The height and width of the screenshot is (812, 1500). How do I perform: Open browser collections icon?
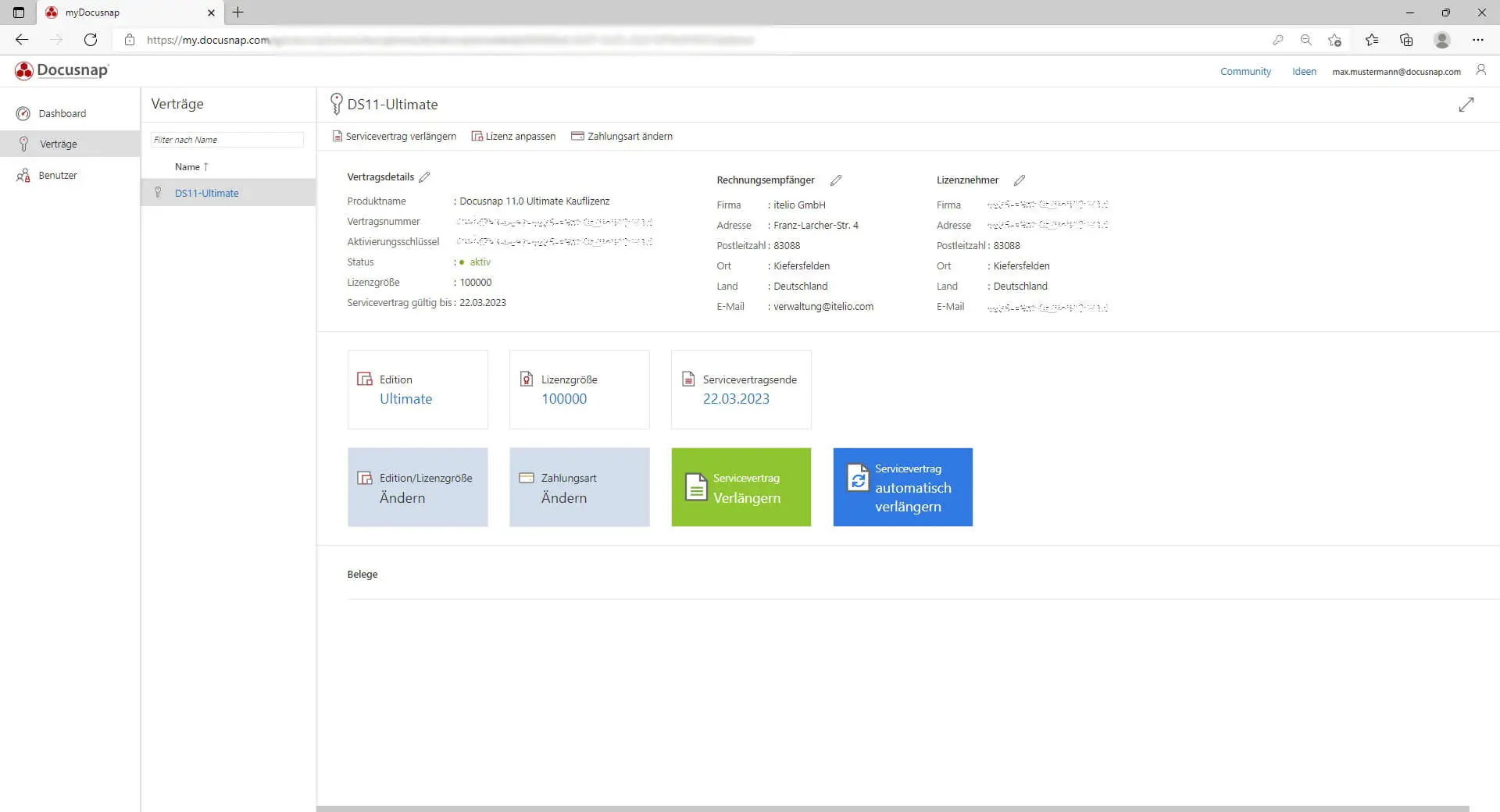pos(1406,40)
